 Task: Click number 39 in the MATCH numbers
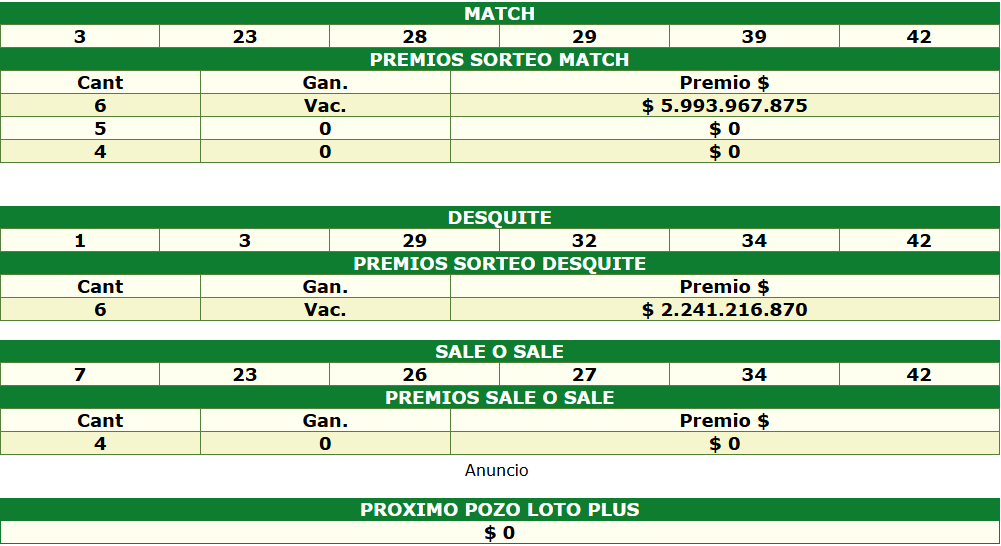(x=754, y=37)
